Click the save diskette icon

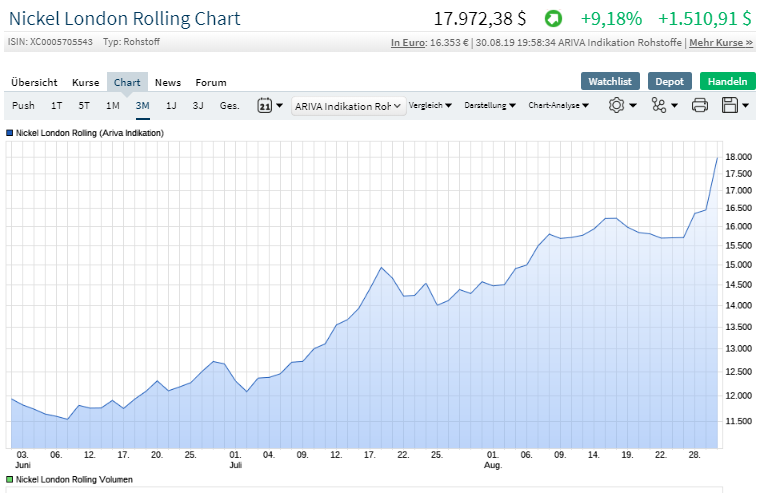(x=735, y=105)
